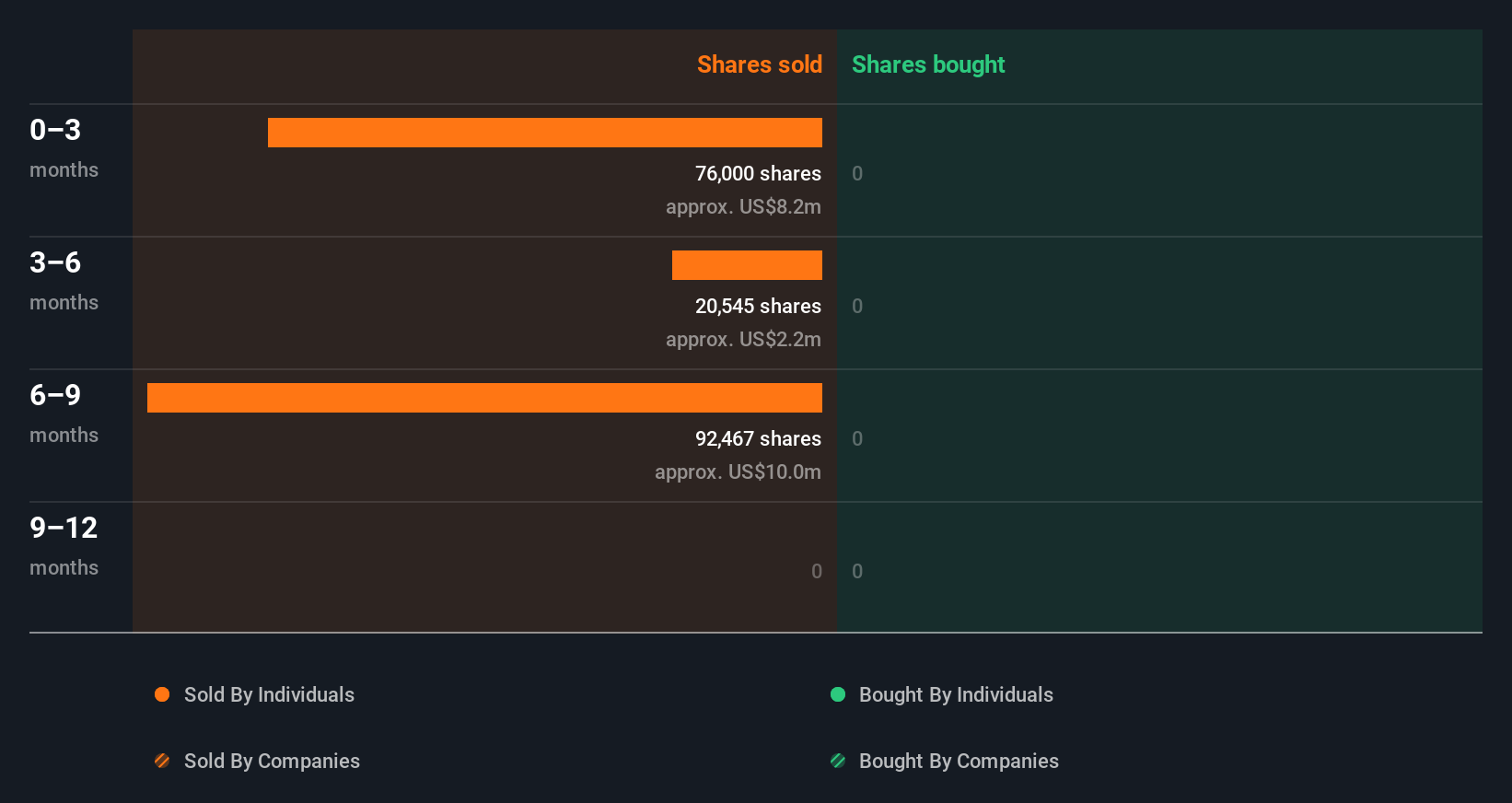Click the approx. US$10.0m text
Image resolution: width=1512 pixels, height=803 pixels.
tap(738, 471)
